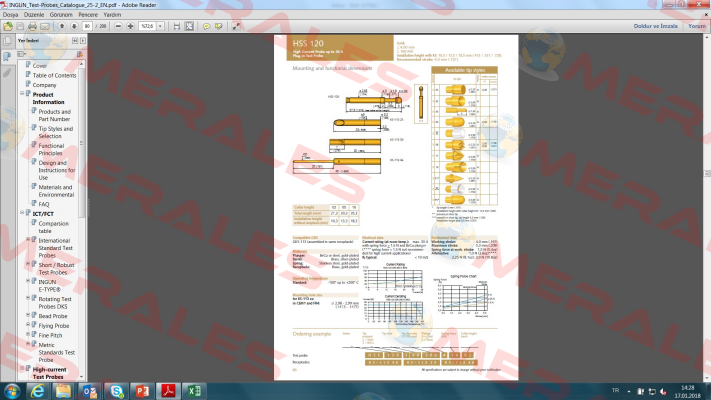Open the Yardım menu

pos(112,15)
